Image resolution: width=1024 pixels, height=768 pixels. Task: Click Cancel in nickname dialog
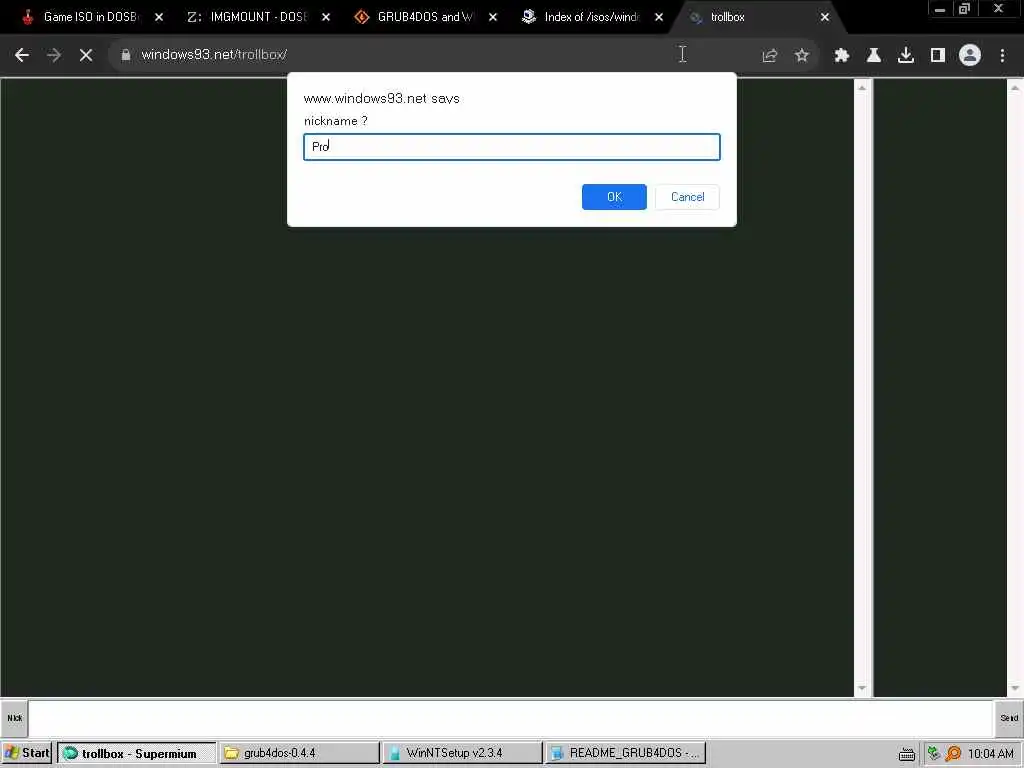point(687,197)
